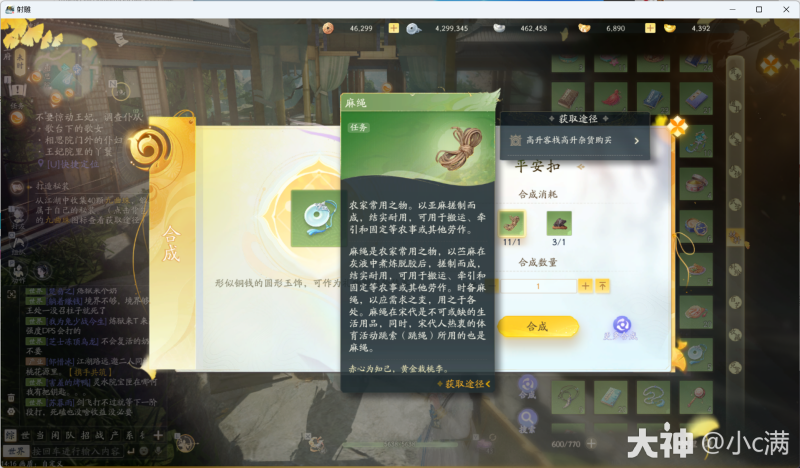Expand bag capacity next to 600/770
800x468 pixels.
591,444
